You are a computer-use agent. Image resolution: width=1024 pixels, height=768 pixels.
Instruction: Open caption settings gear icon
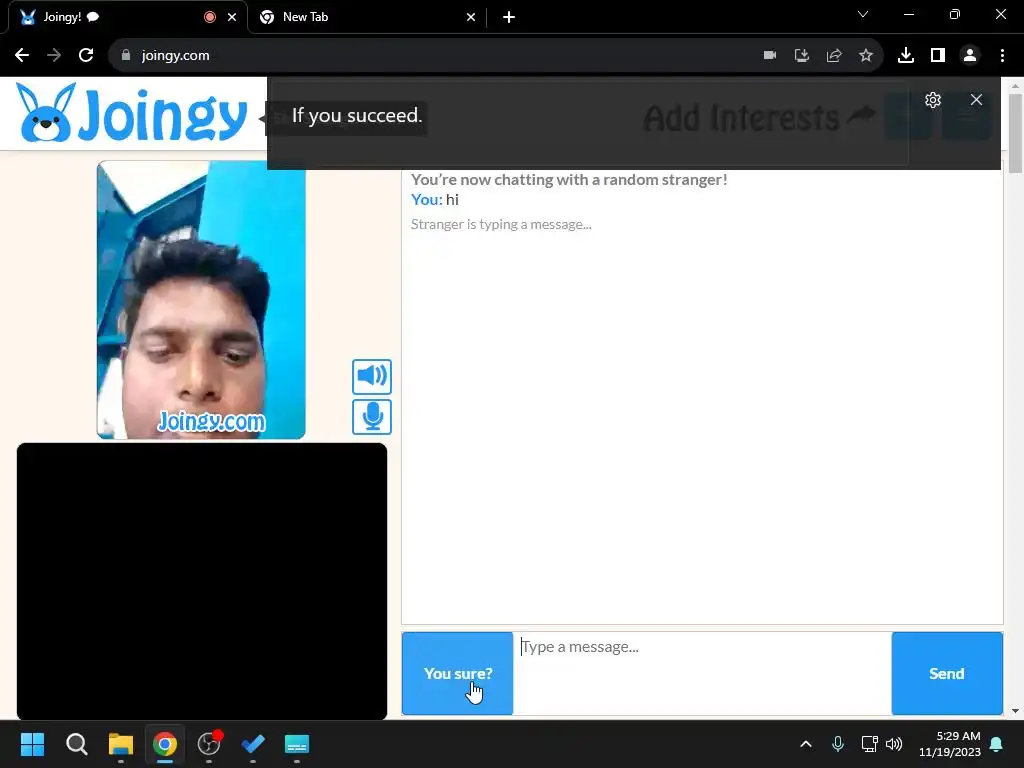933,100
